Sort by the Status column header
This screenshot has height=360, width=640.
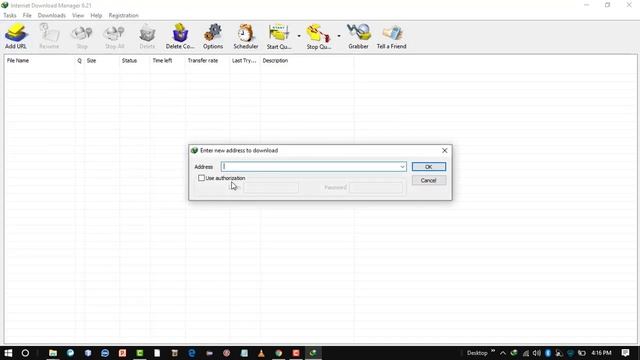134,60
